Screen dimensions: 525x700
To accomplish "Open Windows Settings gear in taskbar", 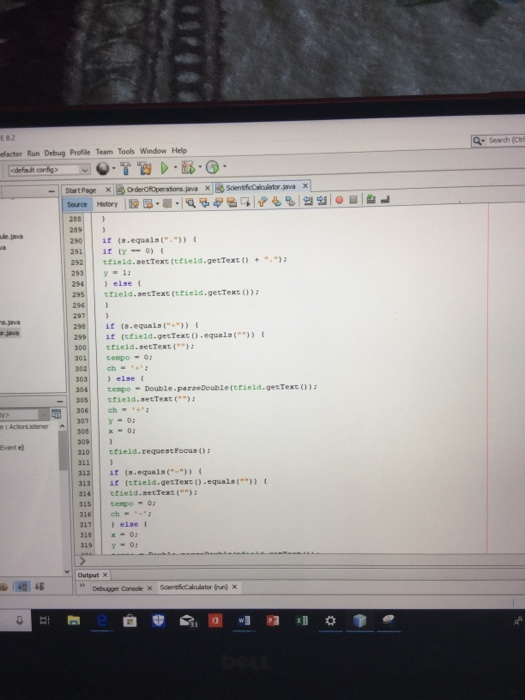I will tap(330, 621).
